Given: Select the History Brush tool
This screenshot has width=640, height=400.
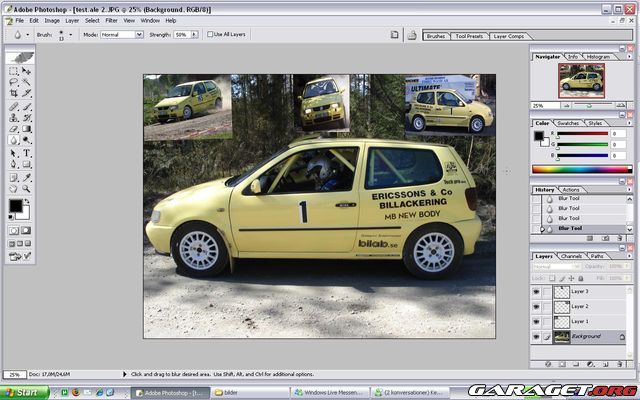Looking at the screenshot, I should pos(27,118).
